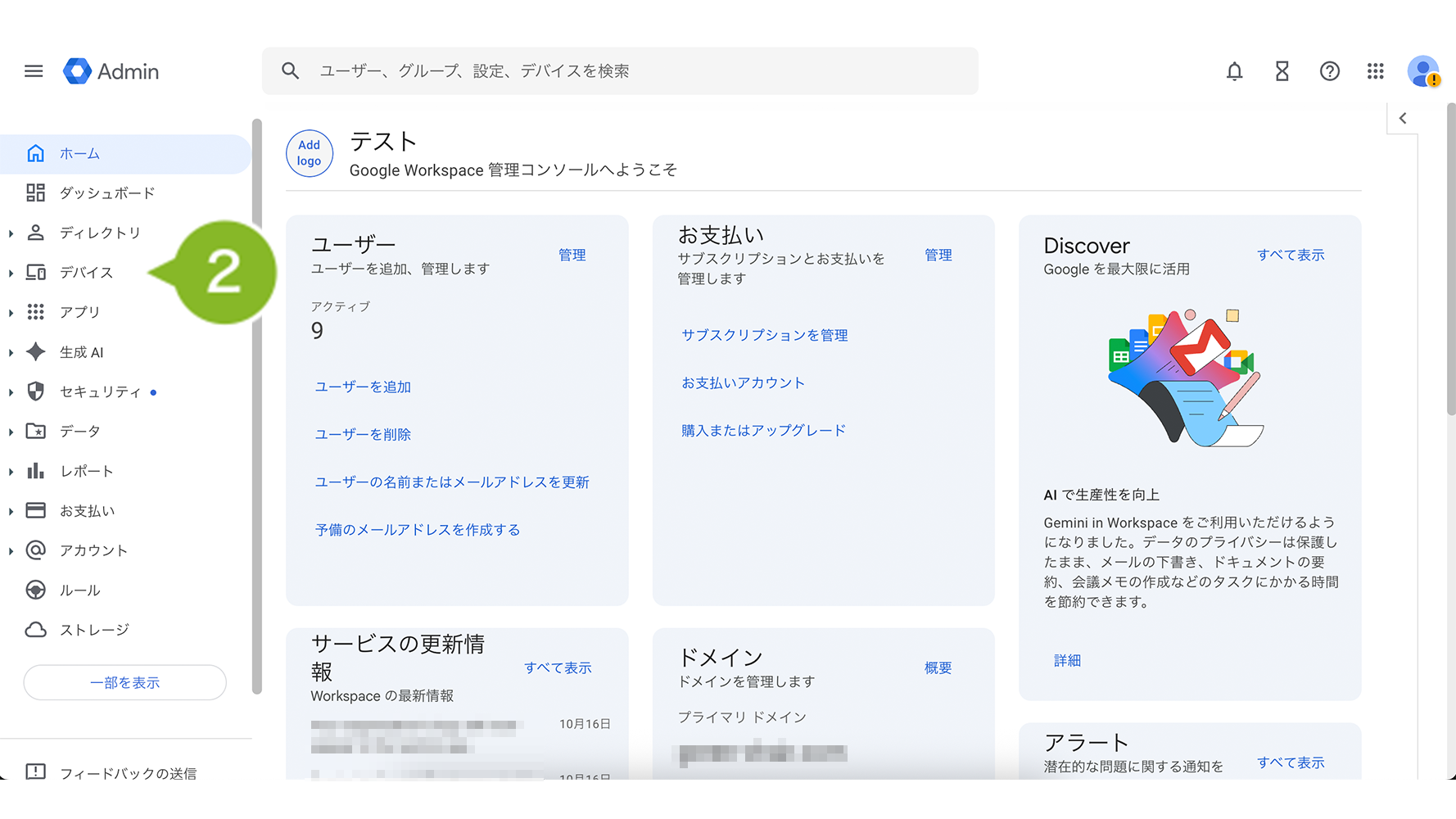Expand the セキュリティ section arrow
The height and width of the screenshot is (819, 1456).
[x=11, y=392]
